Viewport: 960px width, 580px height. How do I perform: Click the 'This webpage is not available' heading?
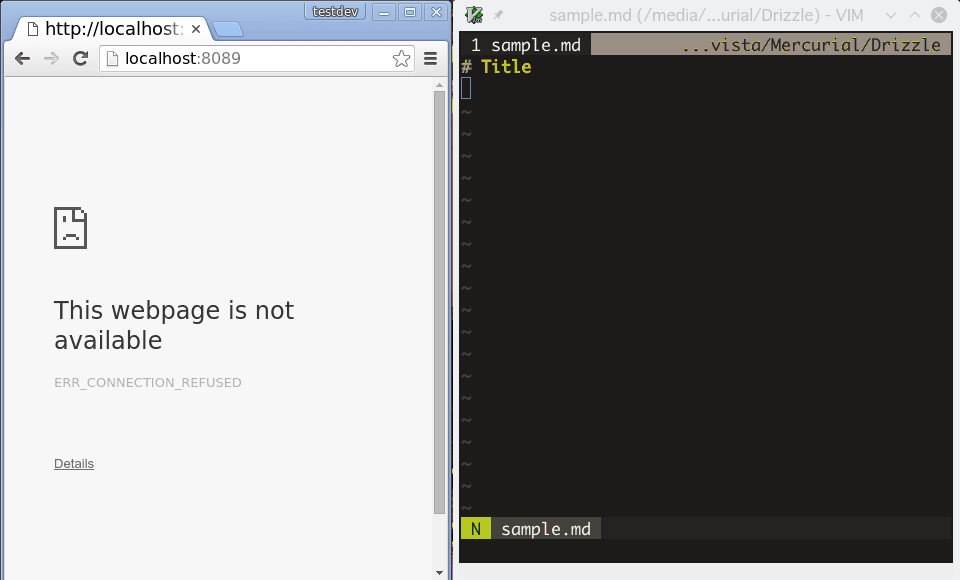click(174, 325)
